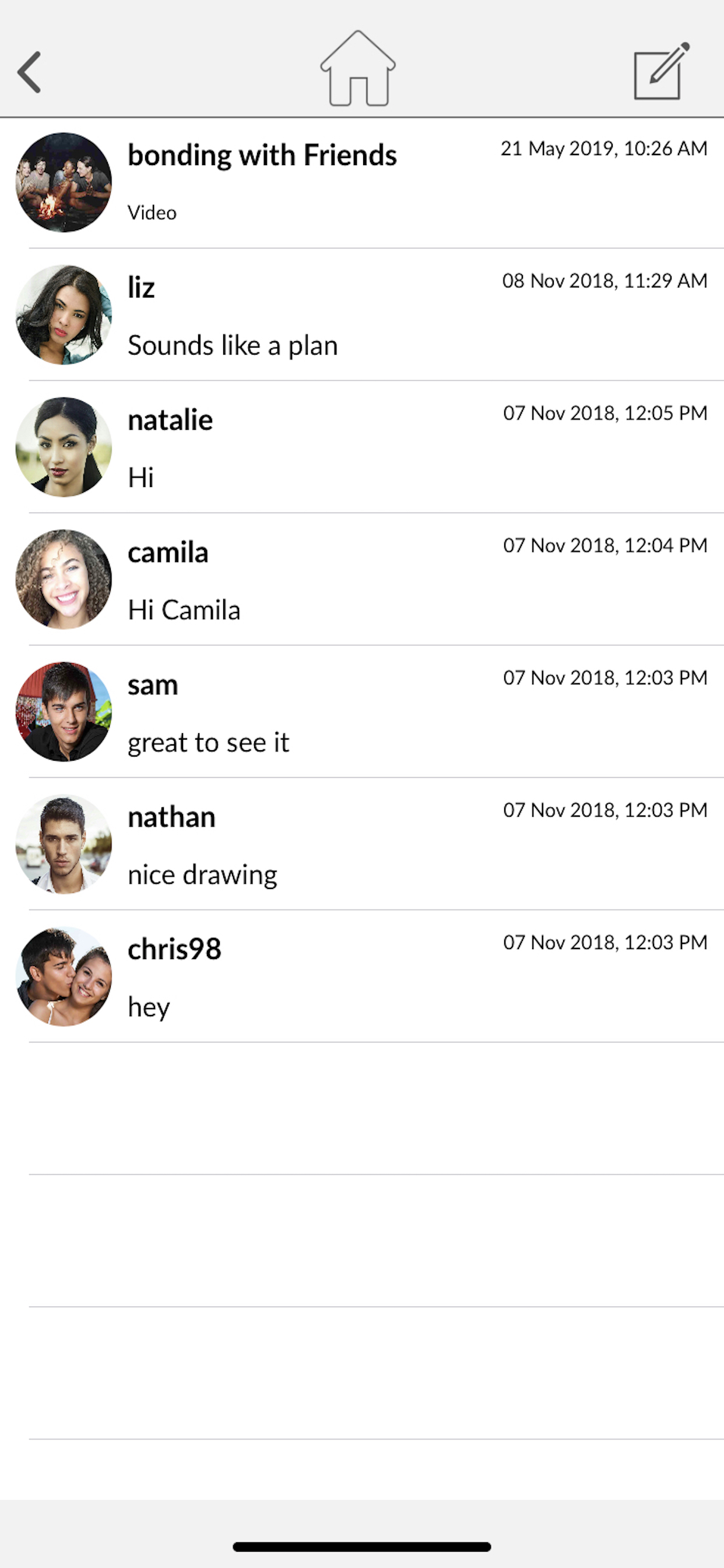Open the "nice drawing" message from nathan
The image size is (724, 1568).
(203, 874)
